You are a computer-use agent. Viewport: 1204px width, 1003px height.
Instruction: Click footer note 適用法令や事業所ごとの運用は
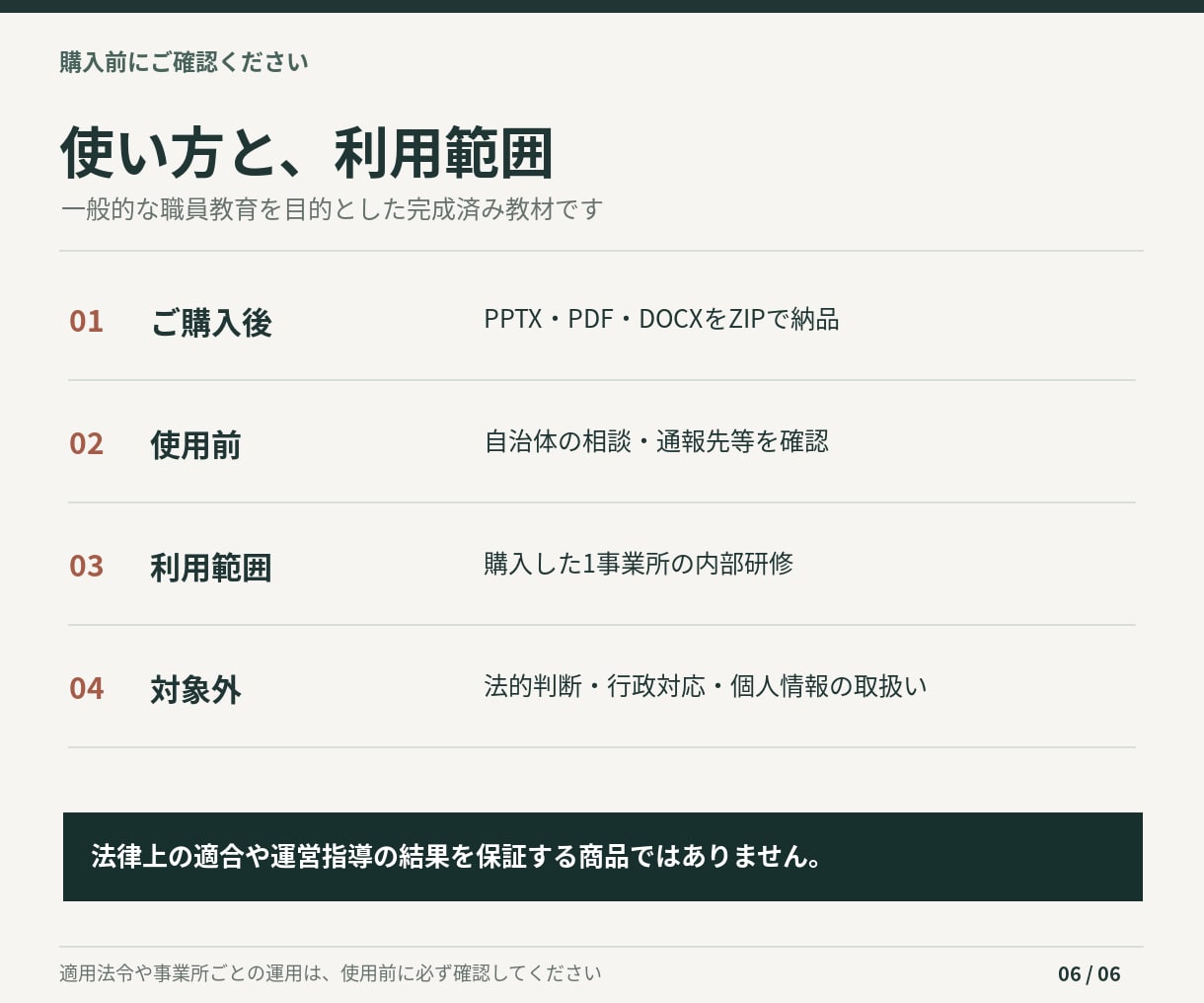(331, 973)
